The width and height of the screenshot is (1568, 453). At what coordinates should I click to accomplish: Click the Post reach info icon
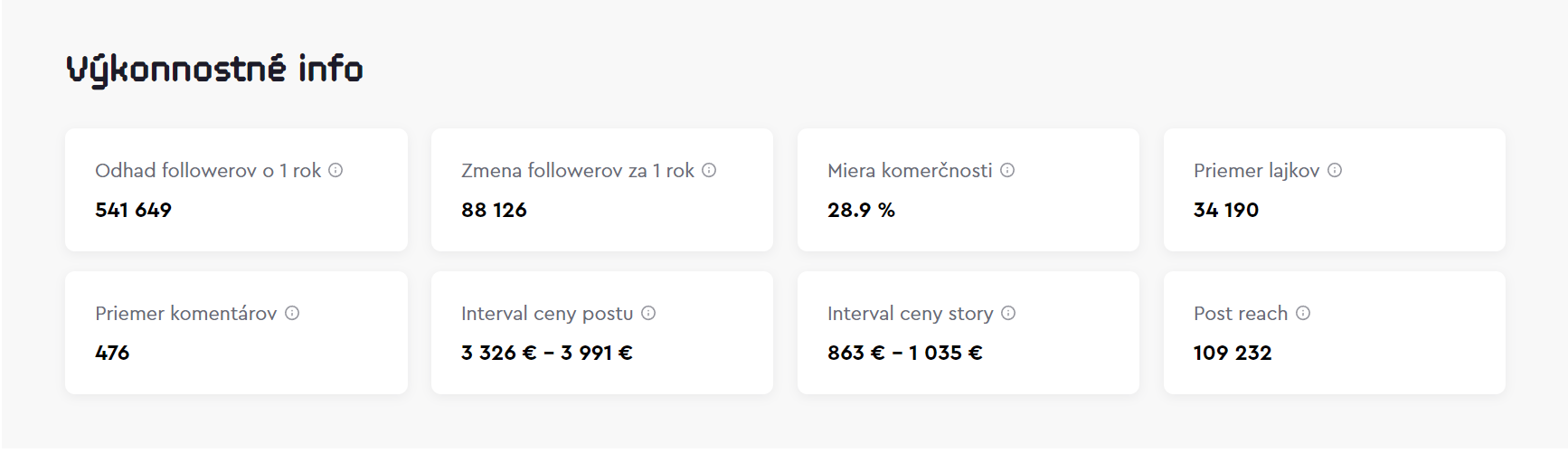coord(1303,313)
